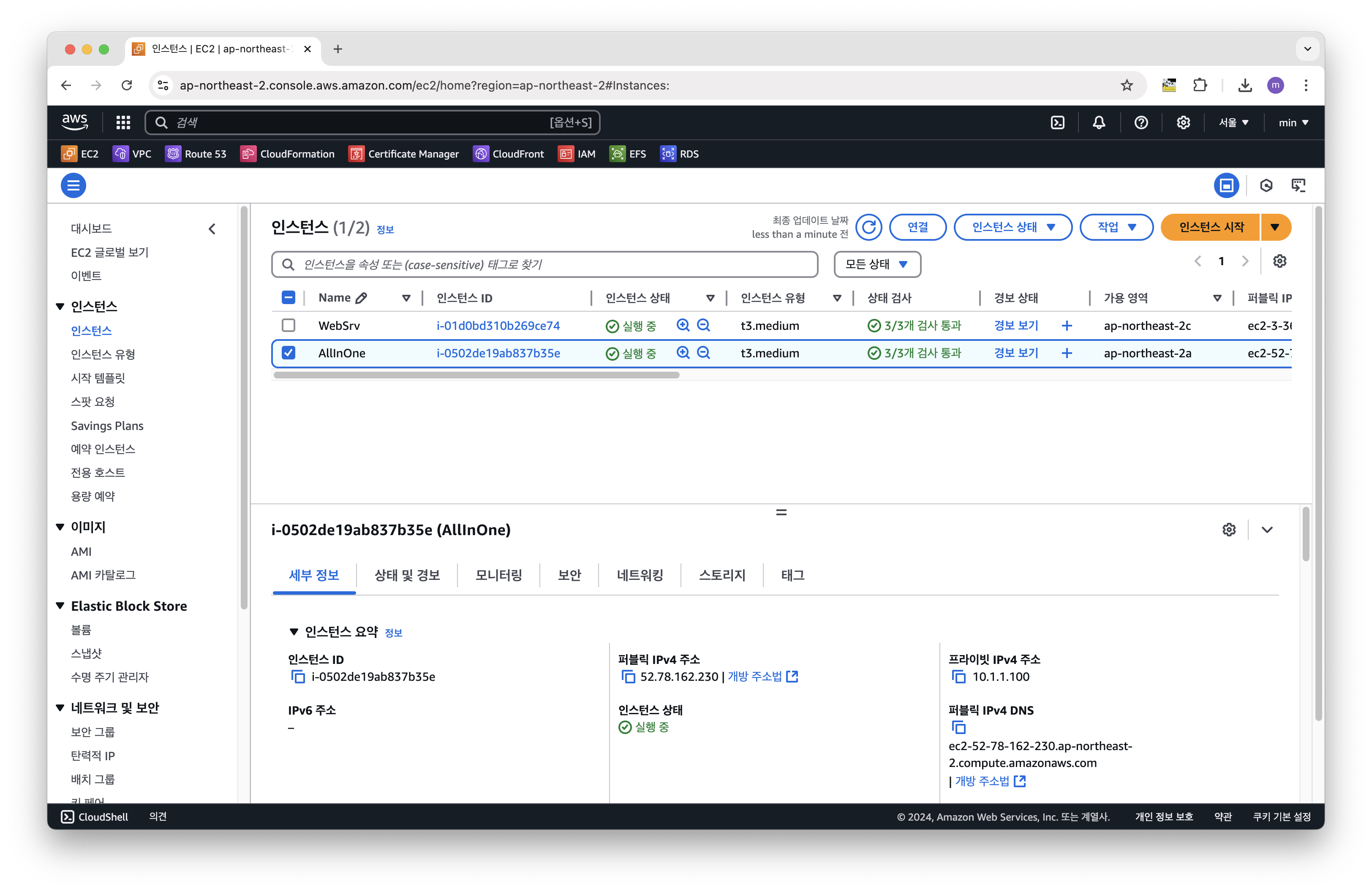Click zoom-in filter icon for WebSrv state
This screenshot has height=892, width=1372.
(x=683, y=326)
